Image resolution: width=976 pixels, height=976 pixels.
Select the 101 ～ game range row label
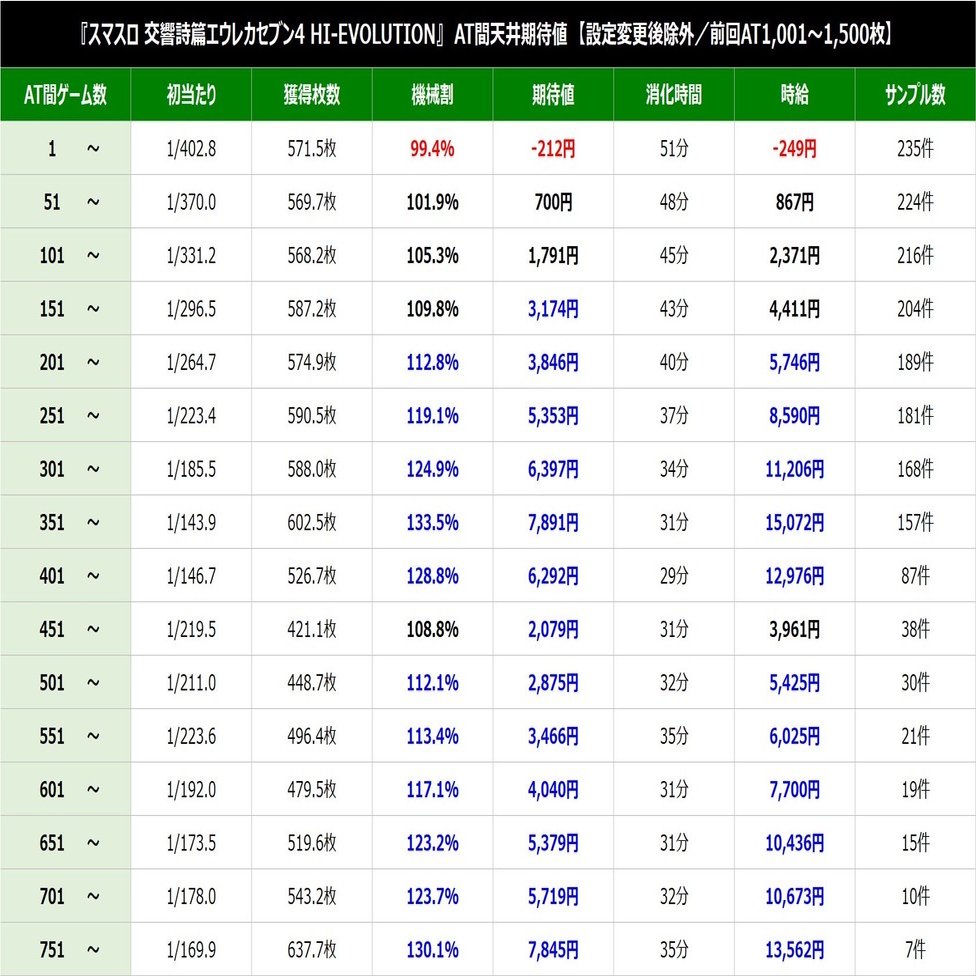(65, 255)
